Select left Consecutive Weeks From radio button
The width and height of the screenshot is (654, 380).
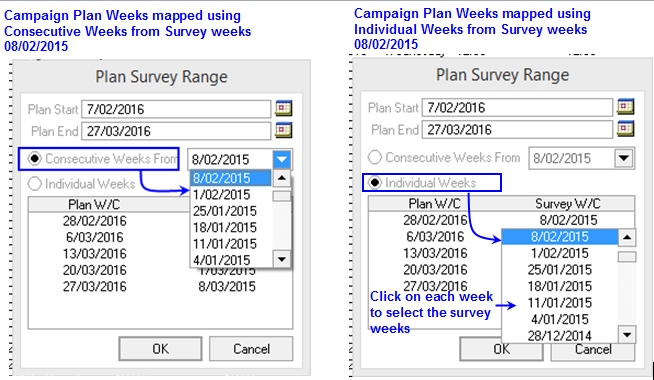(35, 159)
